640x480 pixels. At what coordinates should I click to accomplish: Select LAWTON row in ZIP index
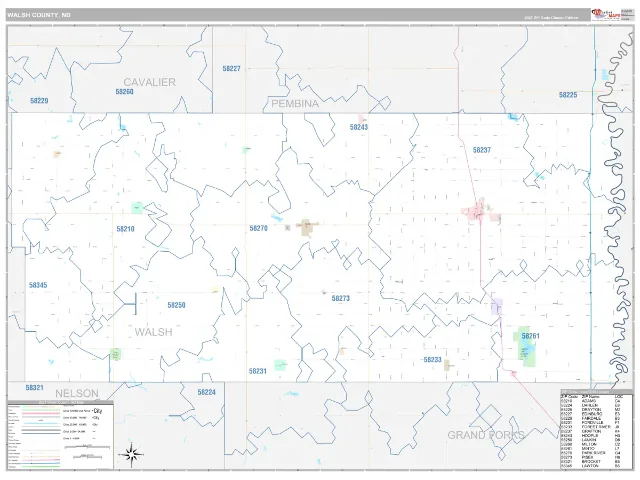coord(592,466)
